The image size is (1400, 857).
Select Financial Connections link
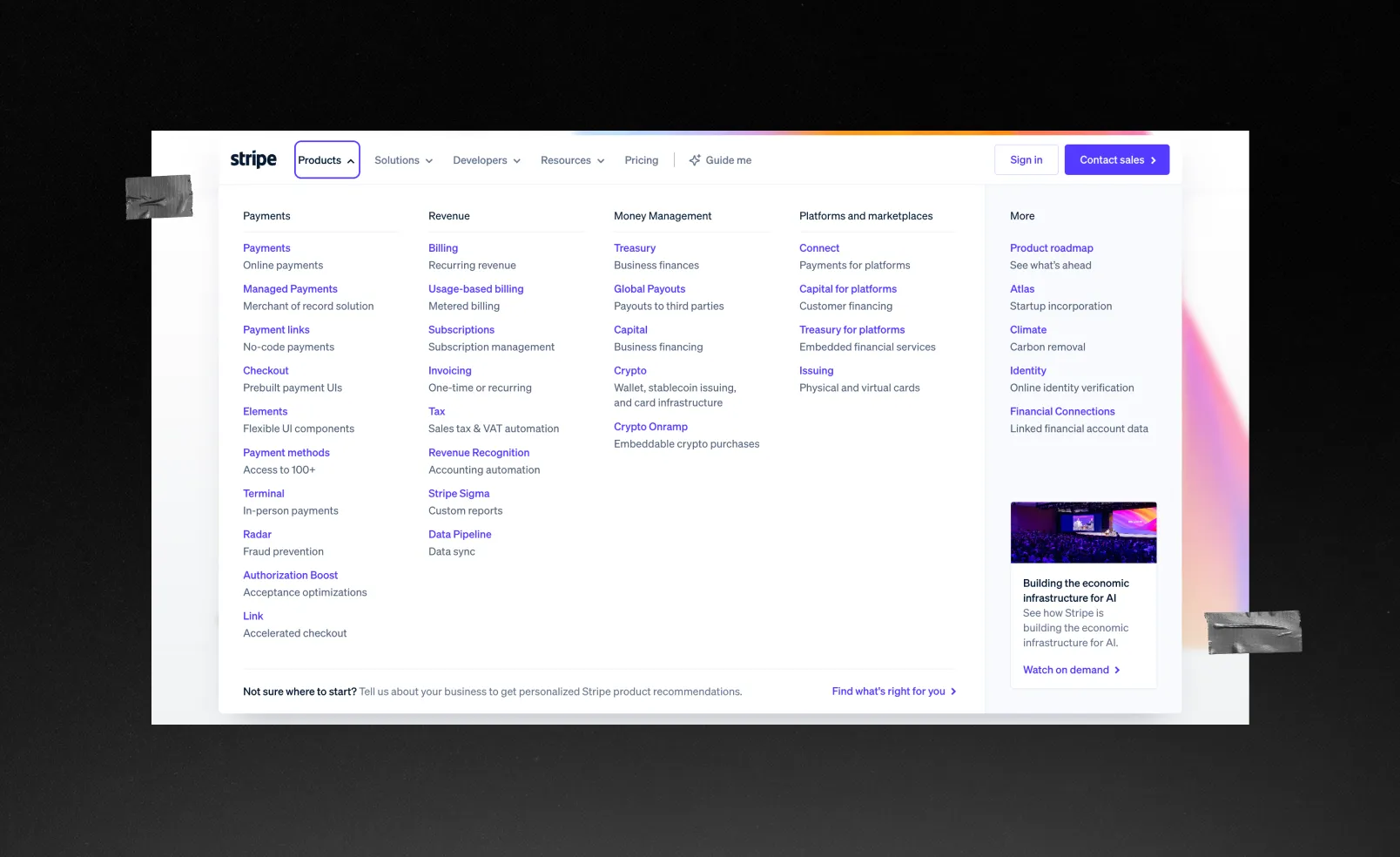[x=1062, y=412]
